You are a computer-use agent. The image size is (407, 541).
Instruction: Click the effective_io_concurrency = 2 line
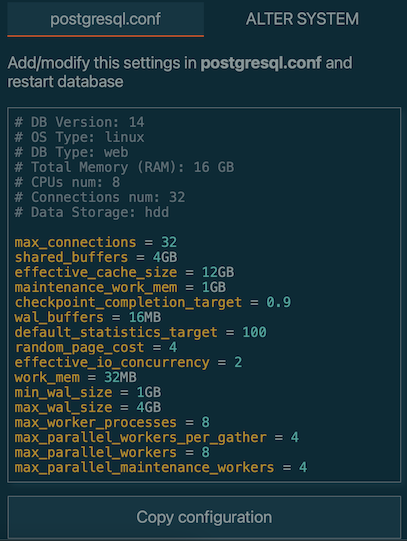pos(128,362)
